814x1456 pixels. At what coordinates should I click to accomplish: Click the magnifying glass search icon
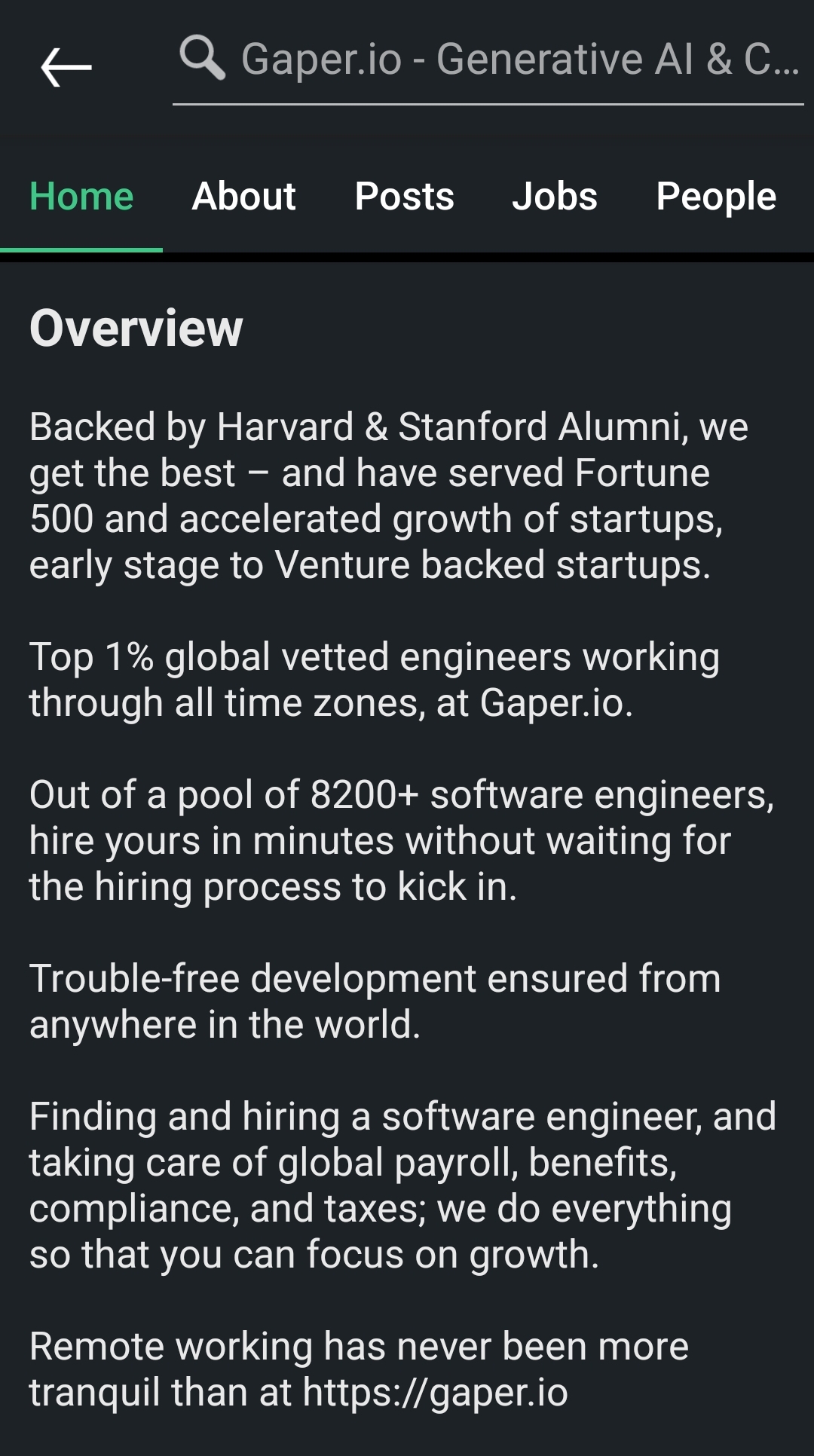click(x=202, y=58)
